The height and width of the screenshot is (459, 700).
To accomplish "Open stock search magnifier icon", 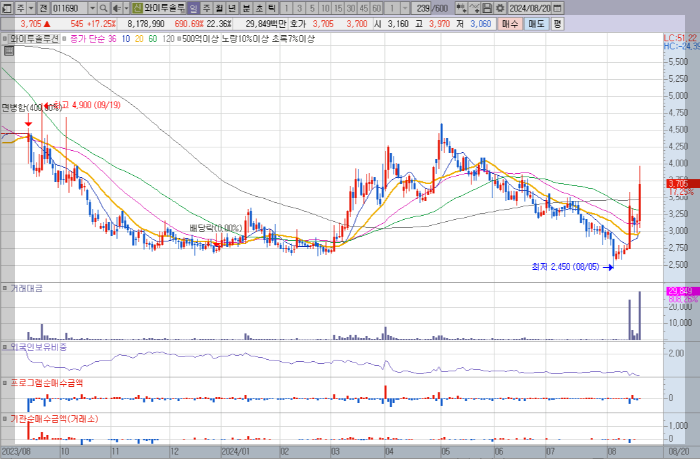I will (103, 8).
